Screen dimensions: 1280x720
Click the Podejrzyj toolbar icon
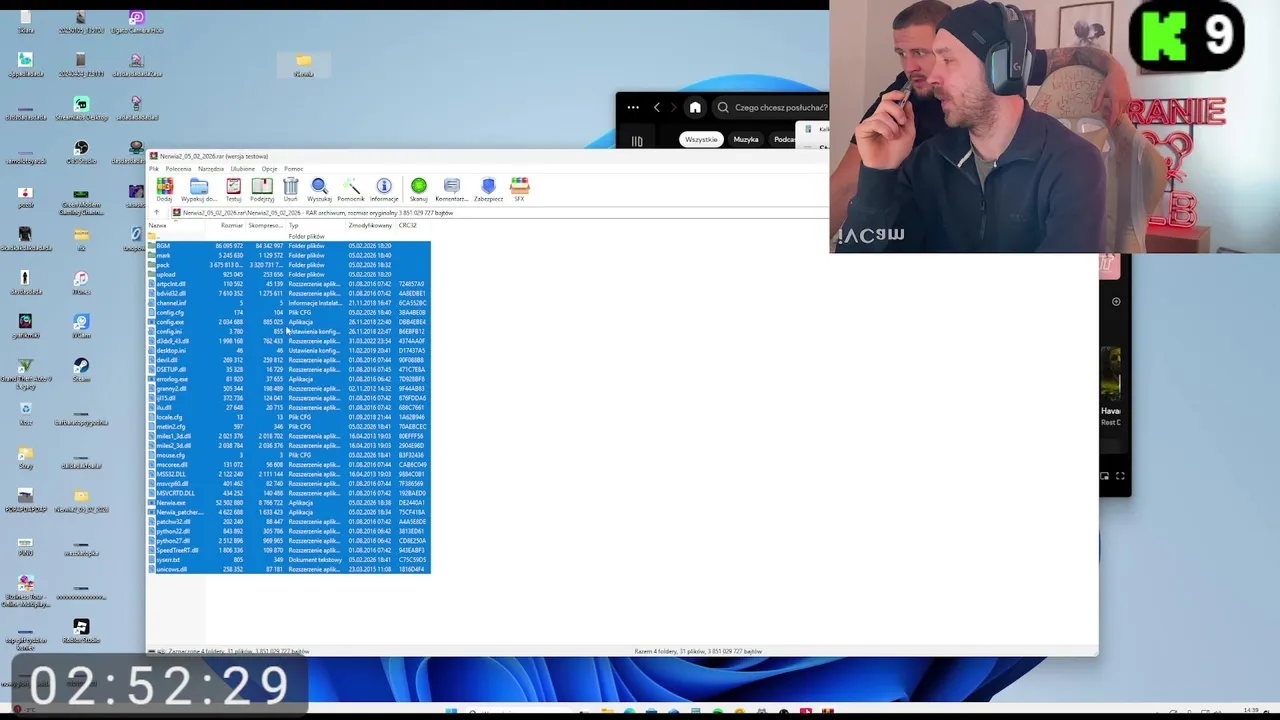click(x=262, y=189)
